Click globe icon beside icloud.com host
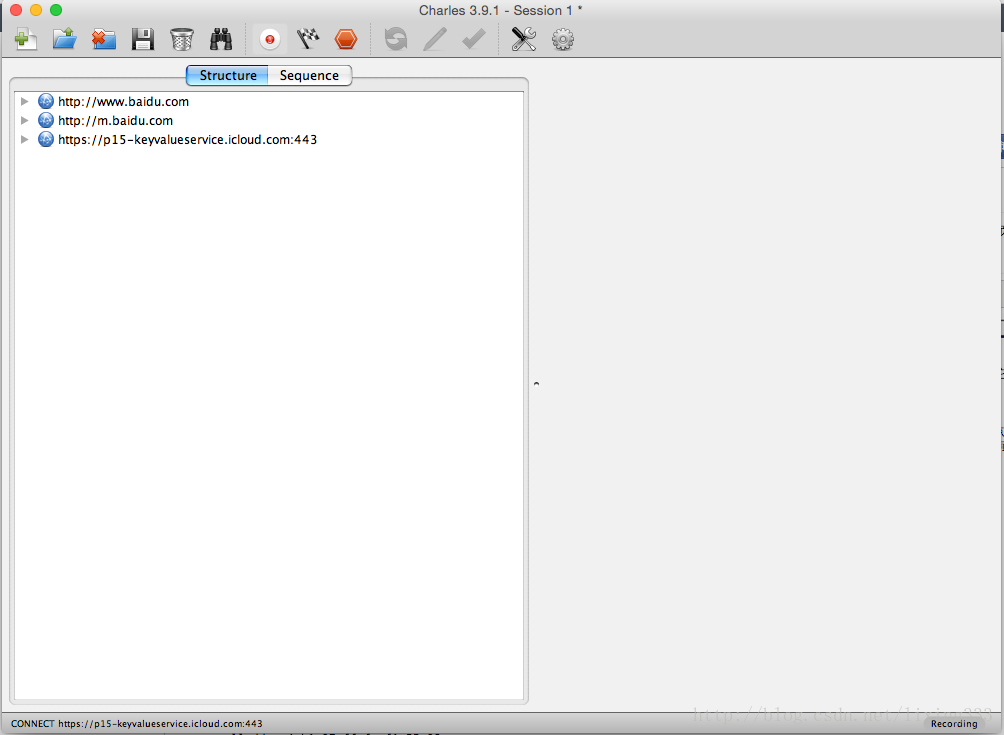Viewport: 1004px width, 735px height. [x=45, y=140]
